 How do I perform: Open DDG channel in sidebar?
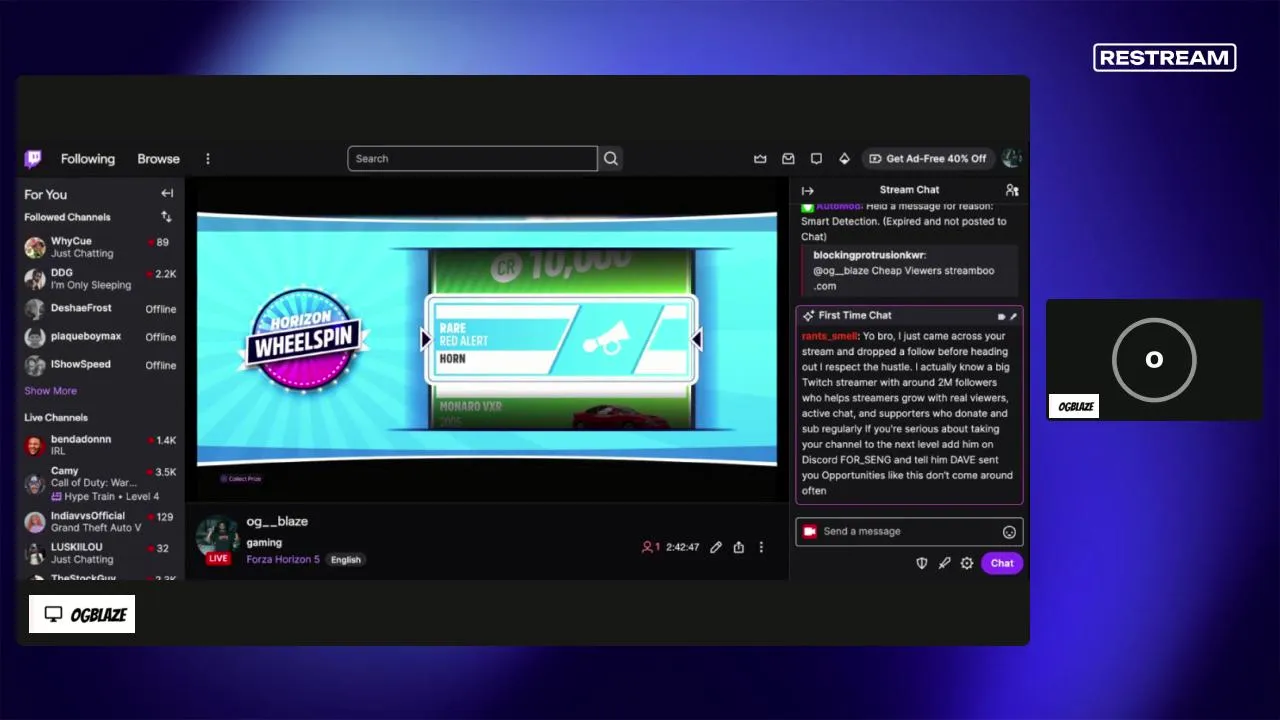tap(100, 279)
